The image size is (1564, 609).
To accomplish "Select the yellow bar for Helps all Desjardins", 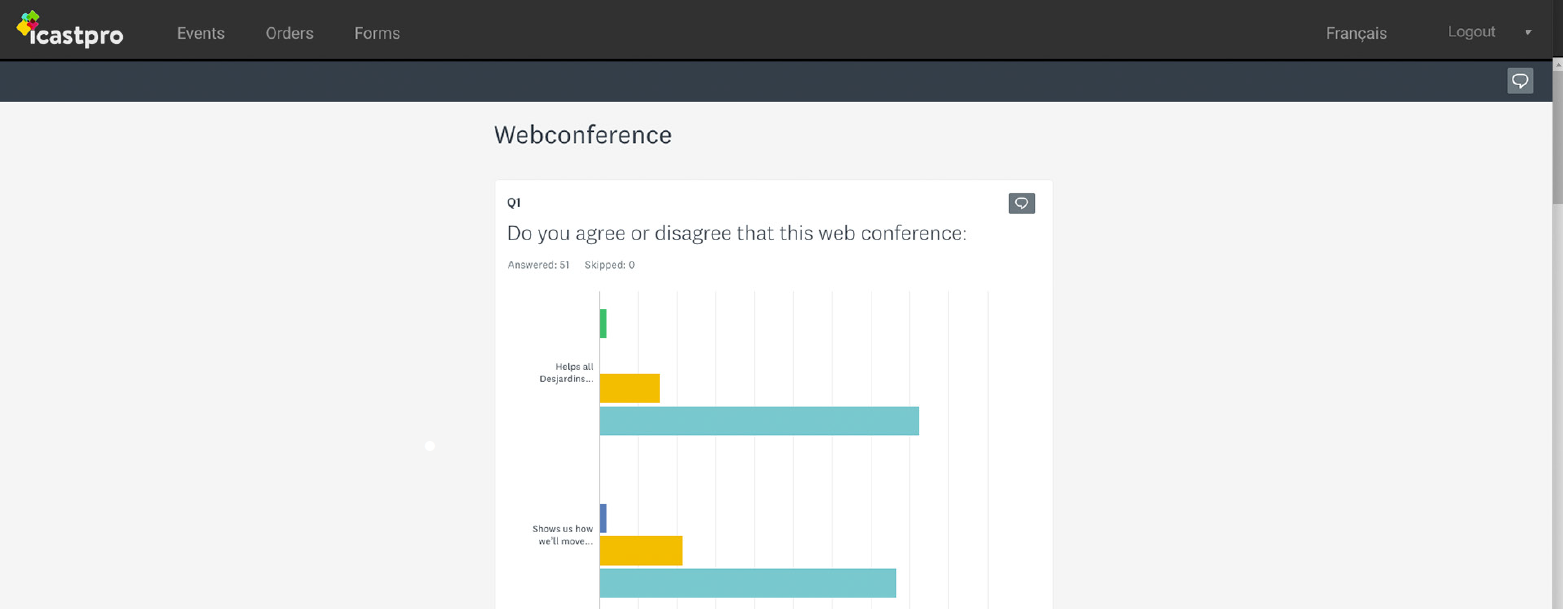I will [x=629, y=388].
